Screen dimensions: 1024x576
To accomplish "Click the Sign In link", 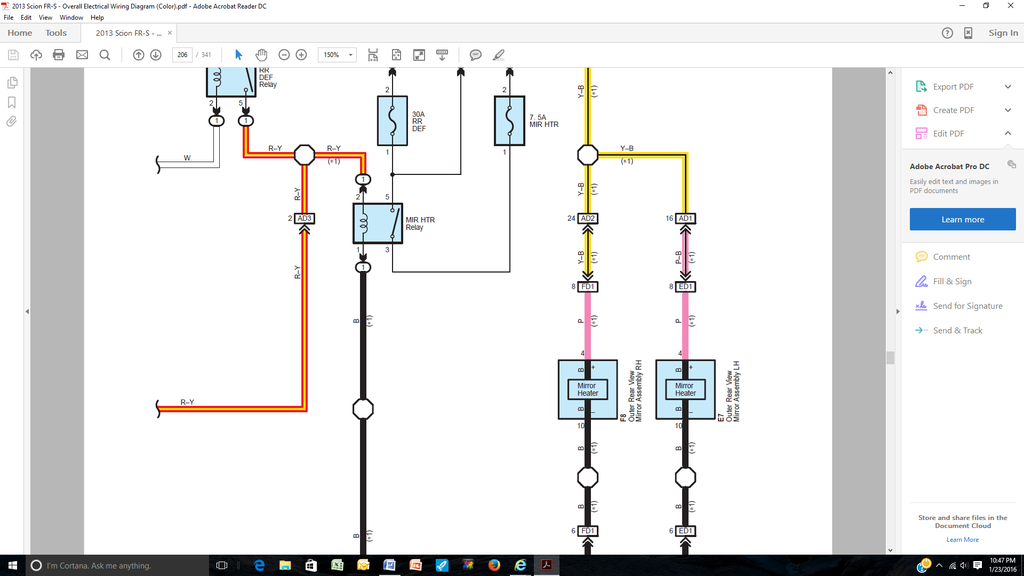I will click(x=1003, y=33).
